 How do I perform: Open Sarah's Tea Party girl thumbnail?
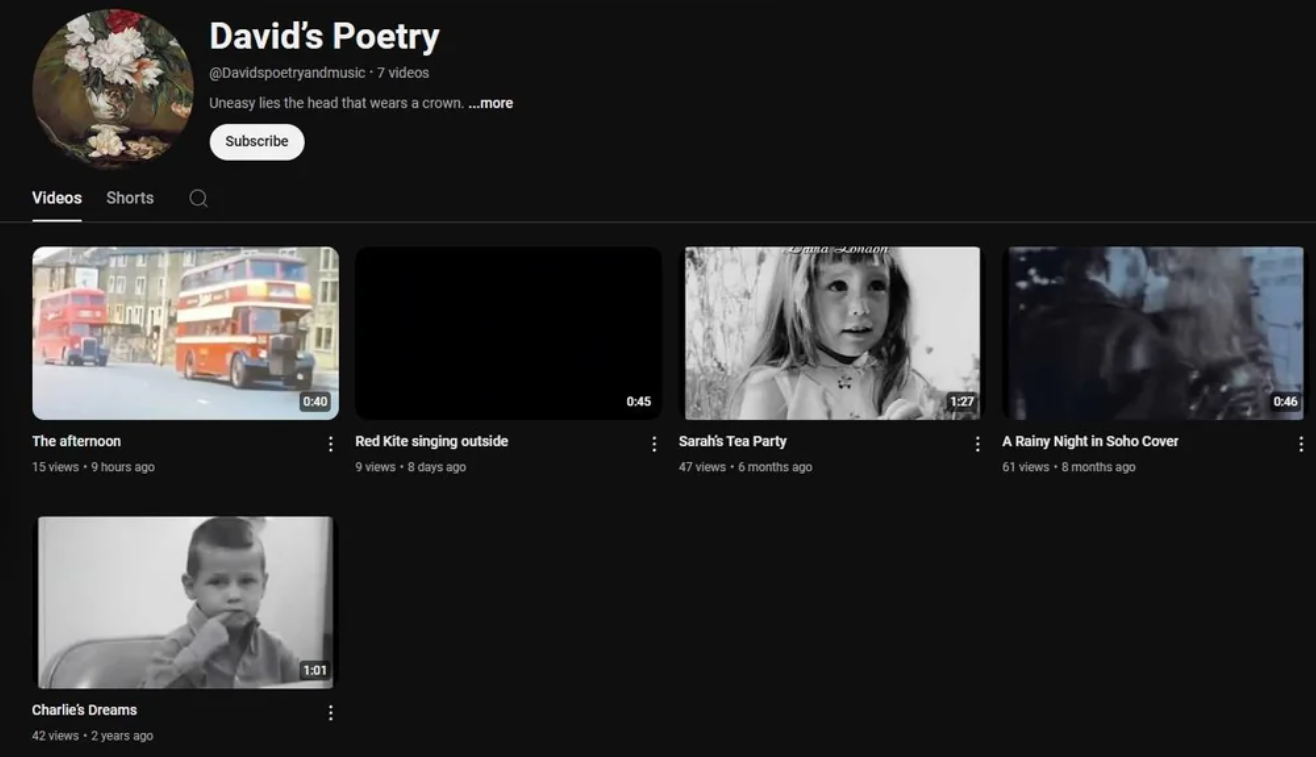tap(831, 333)
